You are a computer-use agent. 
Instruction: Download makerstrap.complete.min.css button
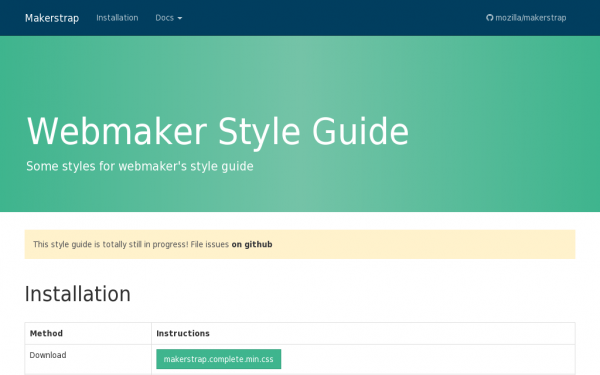[x=218, y=359]
